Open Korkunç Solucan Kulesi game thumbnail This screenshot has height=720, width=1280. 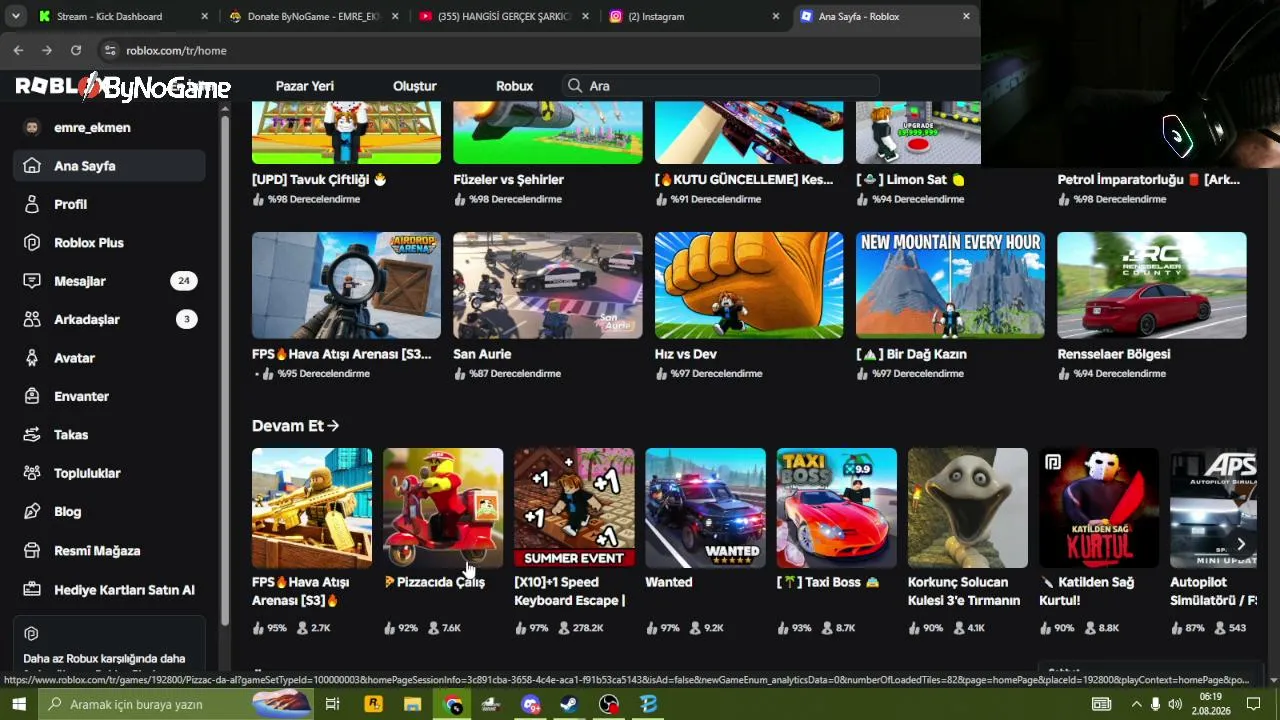tap(968, 508)
